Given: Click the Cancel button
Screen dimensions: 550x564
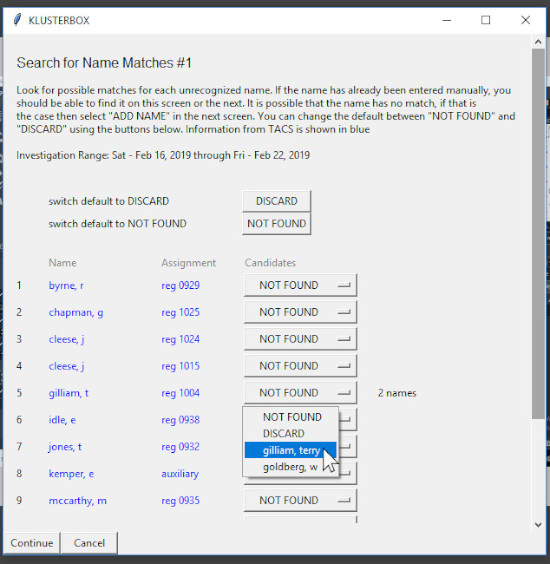Looking at the screenshot, I should point(89,543).
